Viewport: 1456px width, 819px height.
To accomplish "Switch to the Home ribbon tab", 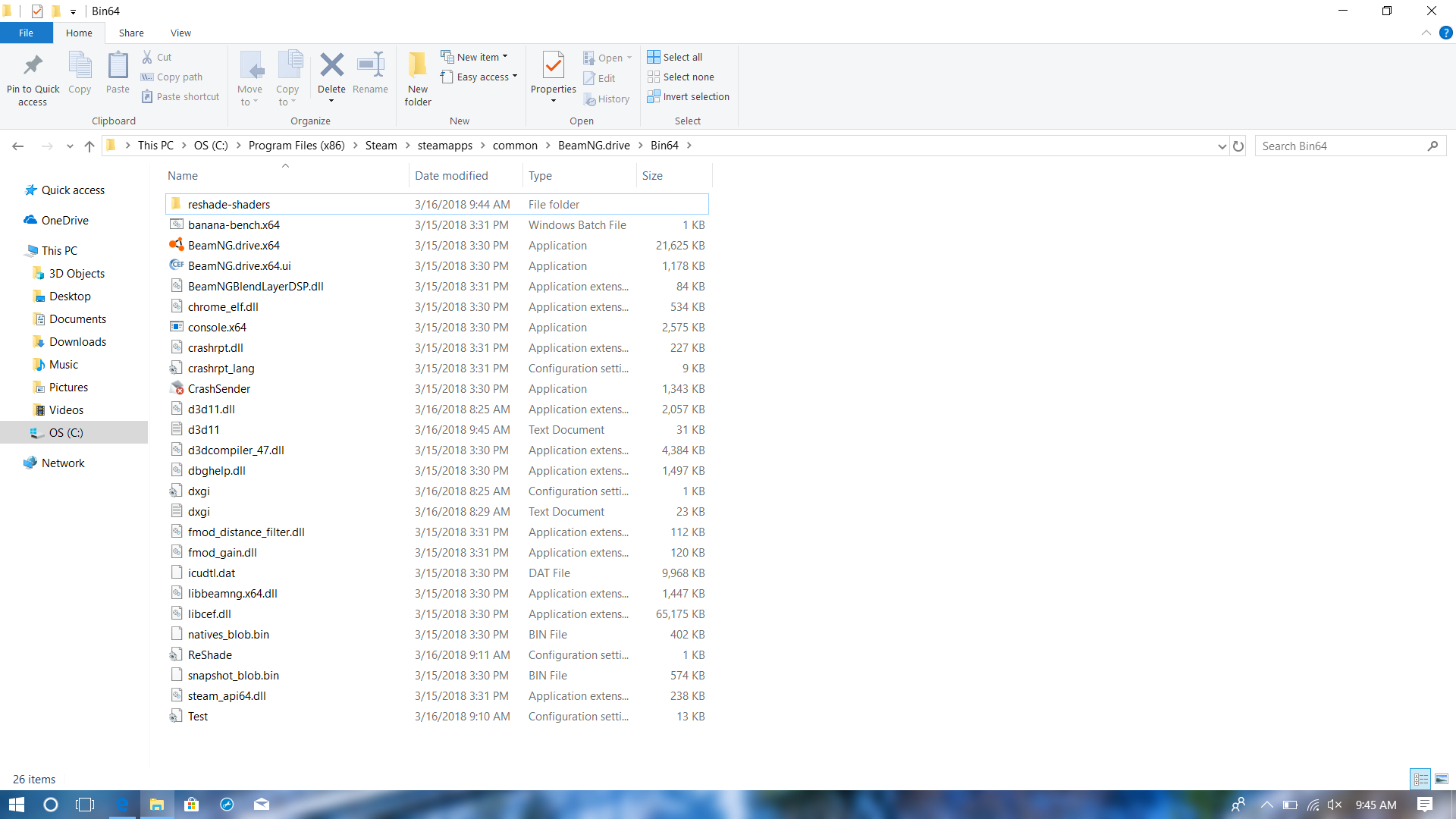I will pyautogui.click(x=79, y=33).
